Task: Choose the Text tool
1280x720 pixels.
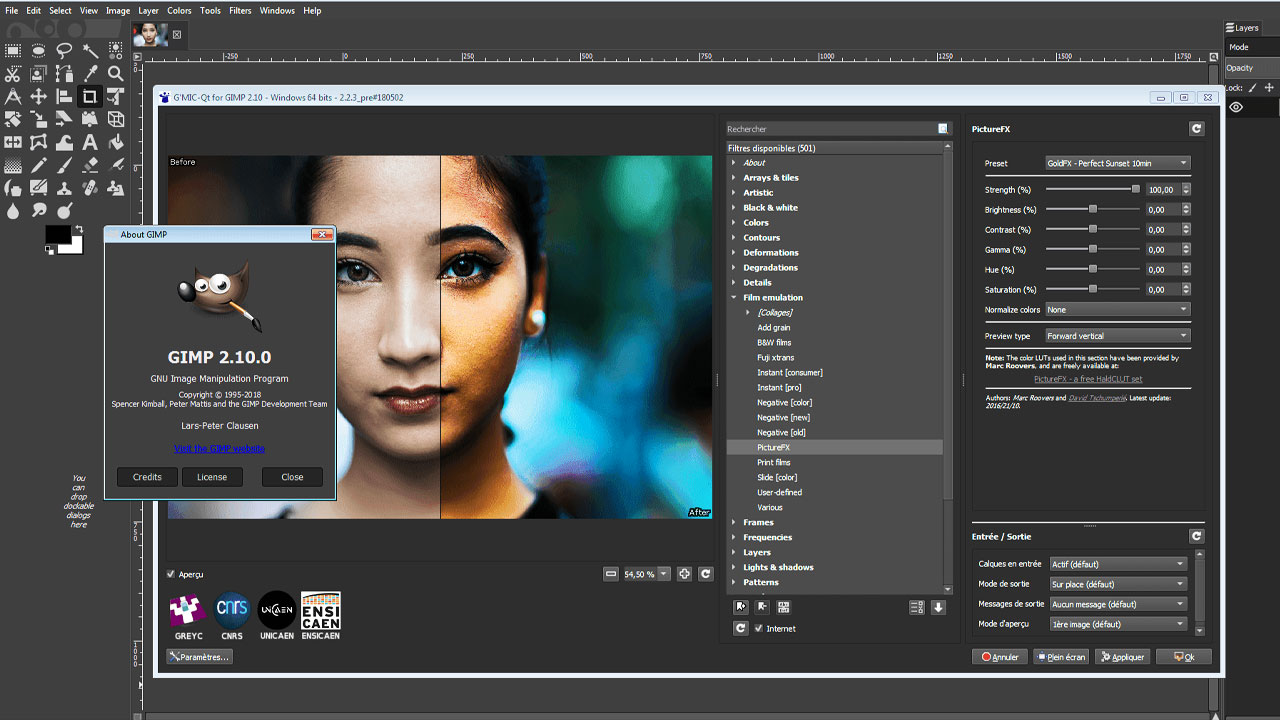Action: tap(88, 141)
